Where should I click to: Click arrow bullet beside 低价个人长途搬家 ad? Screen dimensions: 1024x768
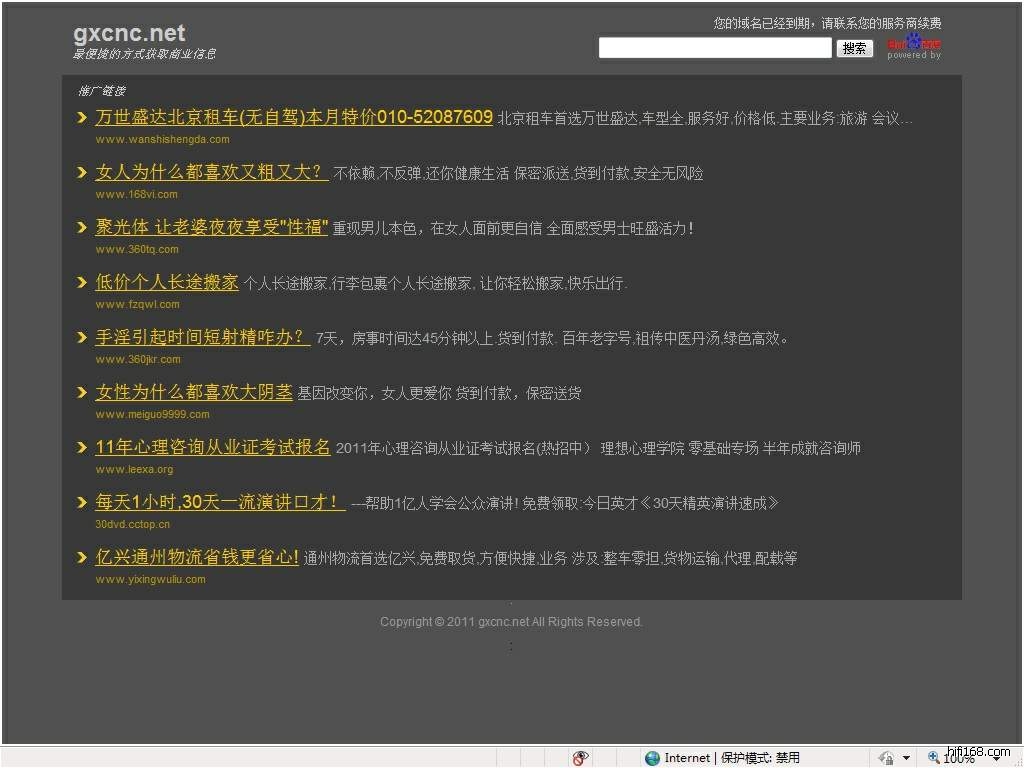(82, 283)
